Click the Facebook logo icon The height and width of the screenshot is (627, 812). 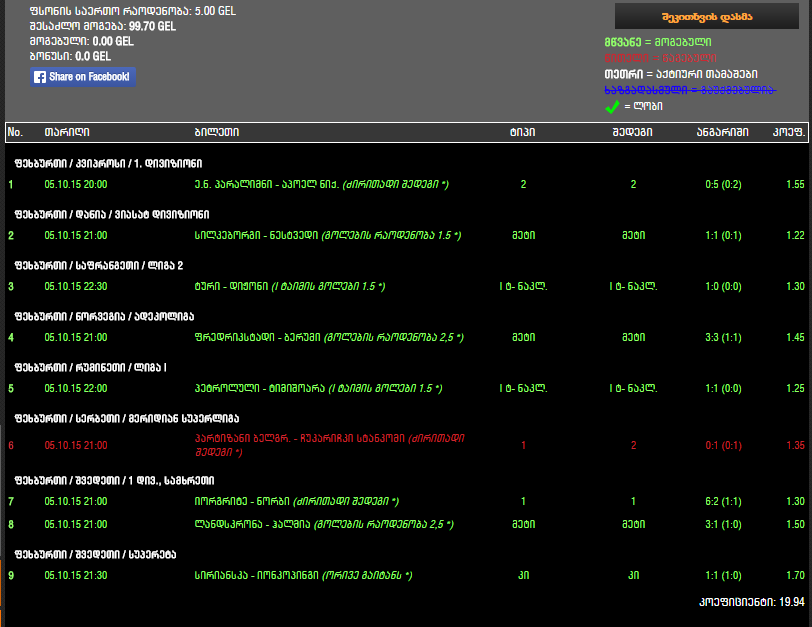tap(40, 77)
